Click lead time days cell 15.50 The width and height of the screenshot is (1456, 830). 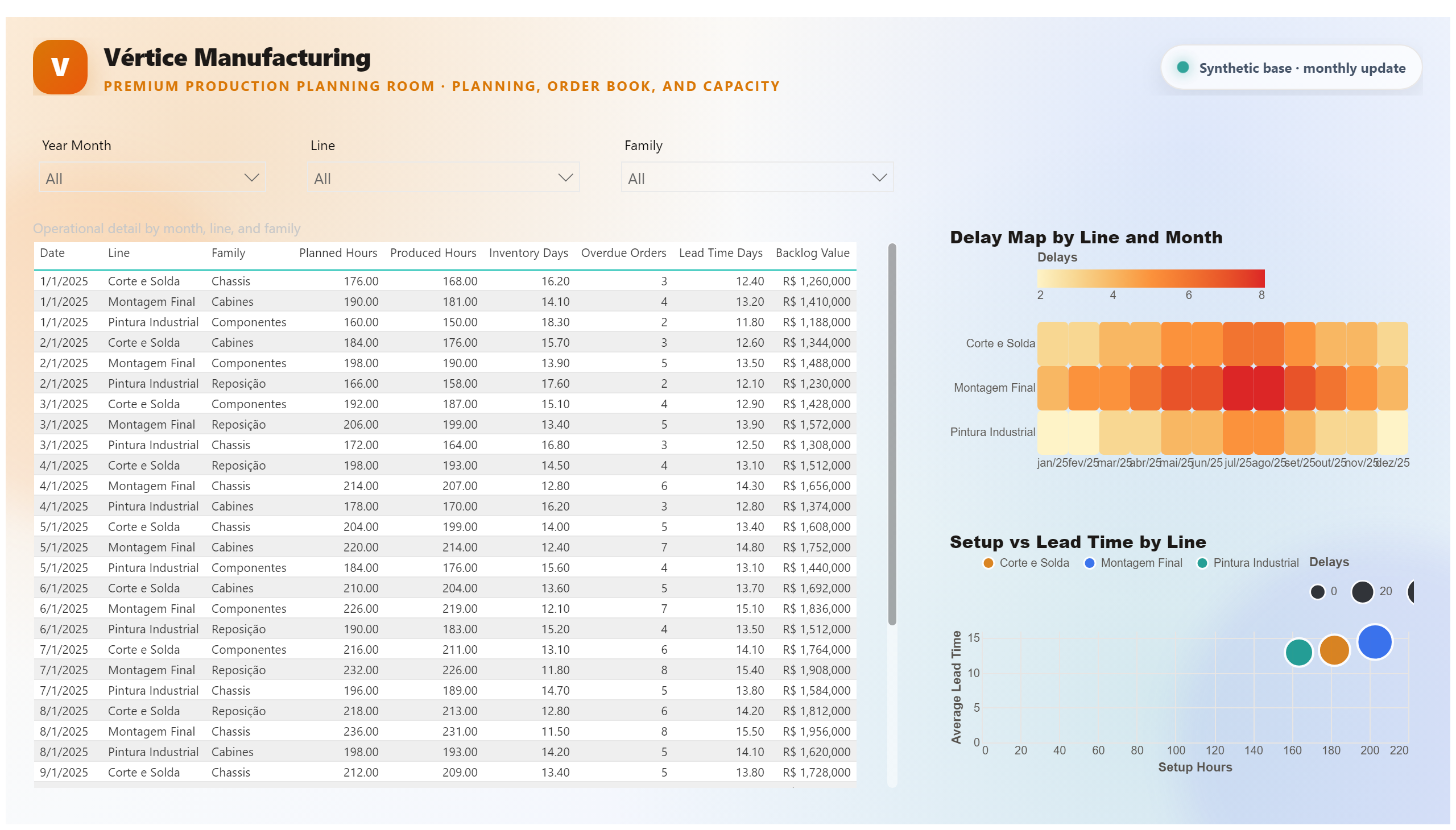point(750,731)
